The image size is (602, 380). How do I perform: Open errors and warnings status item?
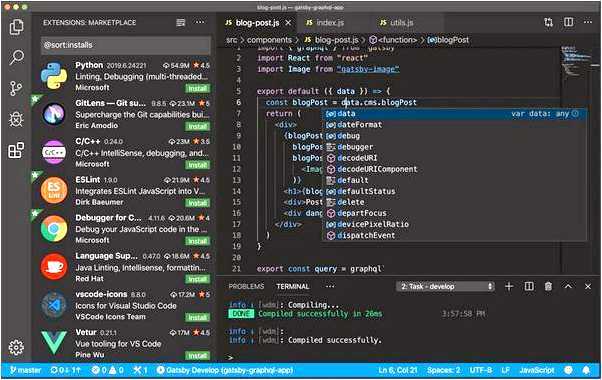[108, 370]
